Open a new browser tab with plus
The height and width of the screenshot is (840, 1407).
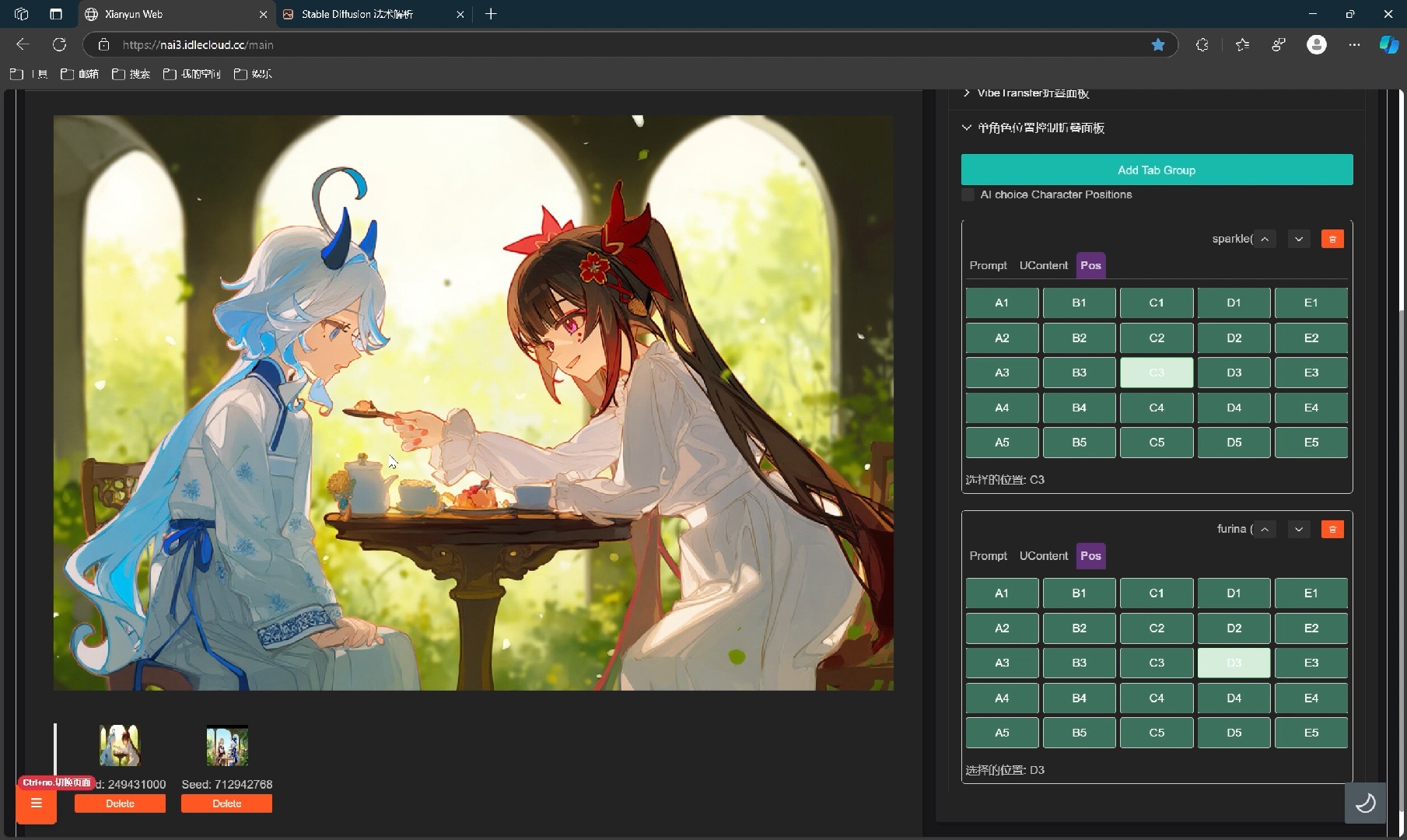click(491, 14)
